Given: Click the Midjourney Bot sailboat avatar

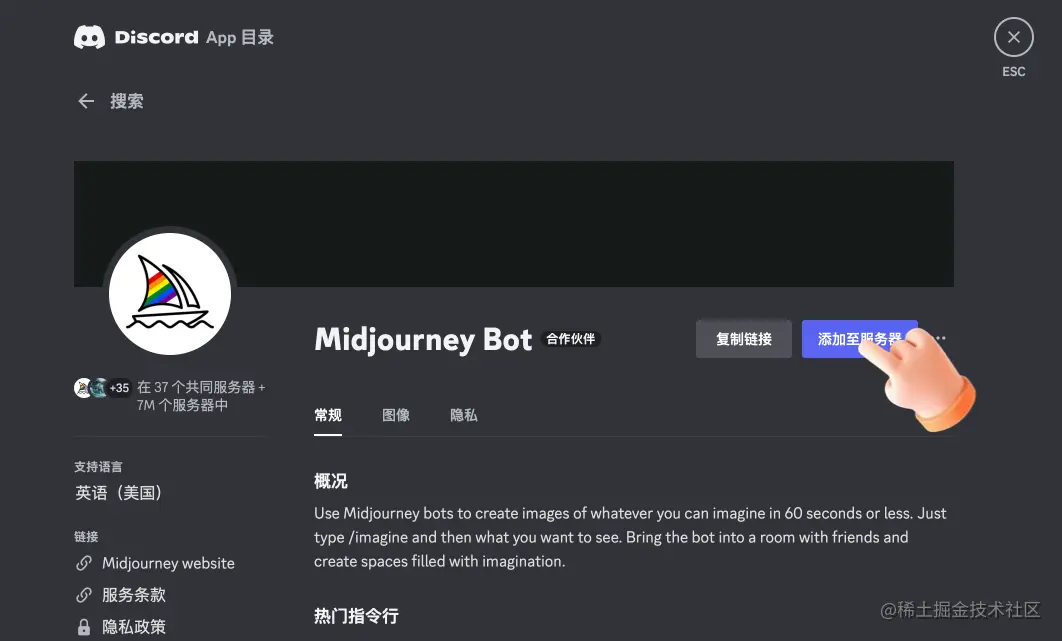Looking at the screenshot, I should coord(170,293).
